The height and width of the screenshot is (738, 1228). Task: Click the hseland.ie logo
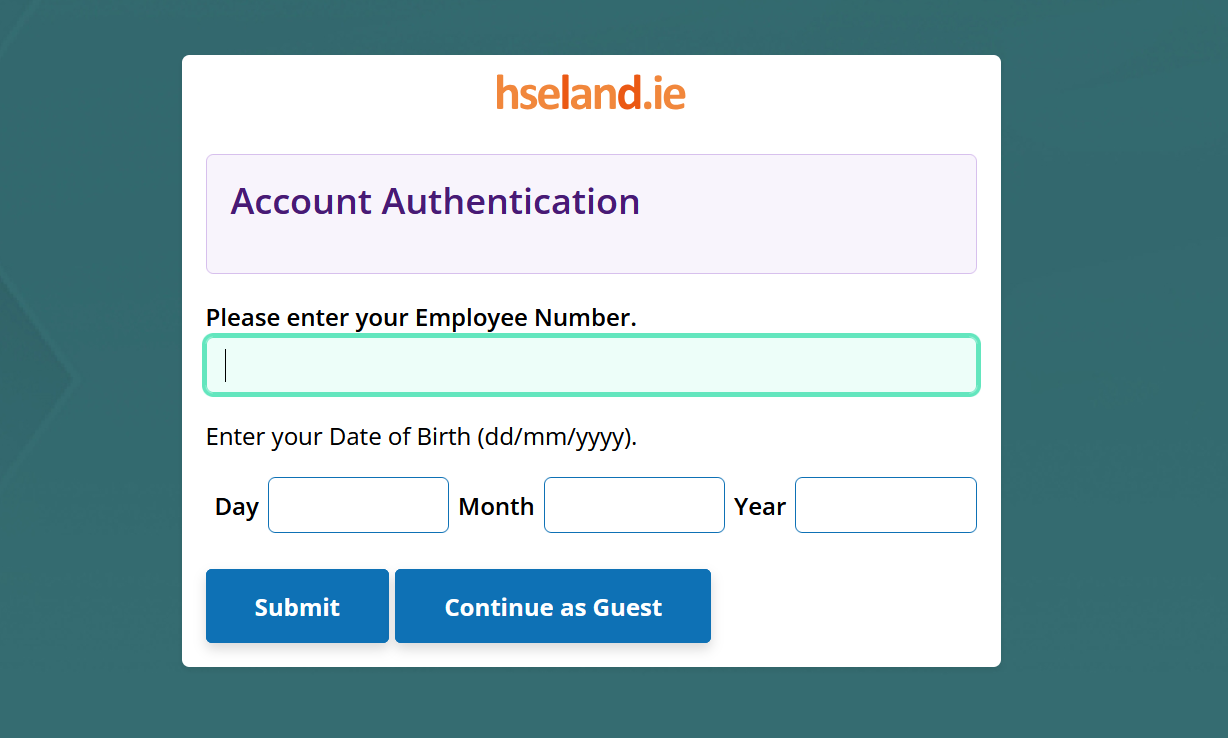[x=590, y=93]
